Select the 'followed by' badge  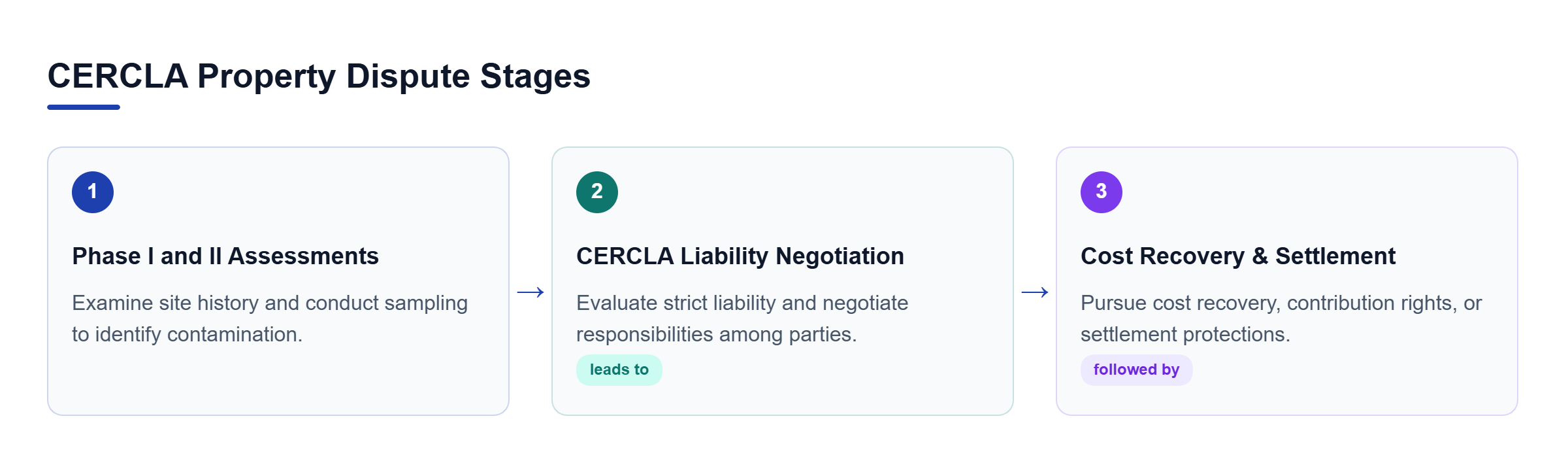[x=1137, y=370]
